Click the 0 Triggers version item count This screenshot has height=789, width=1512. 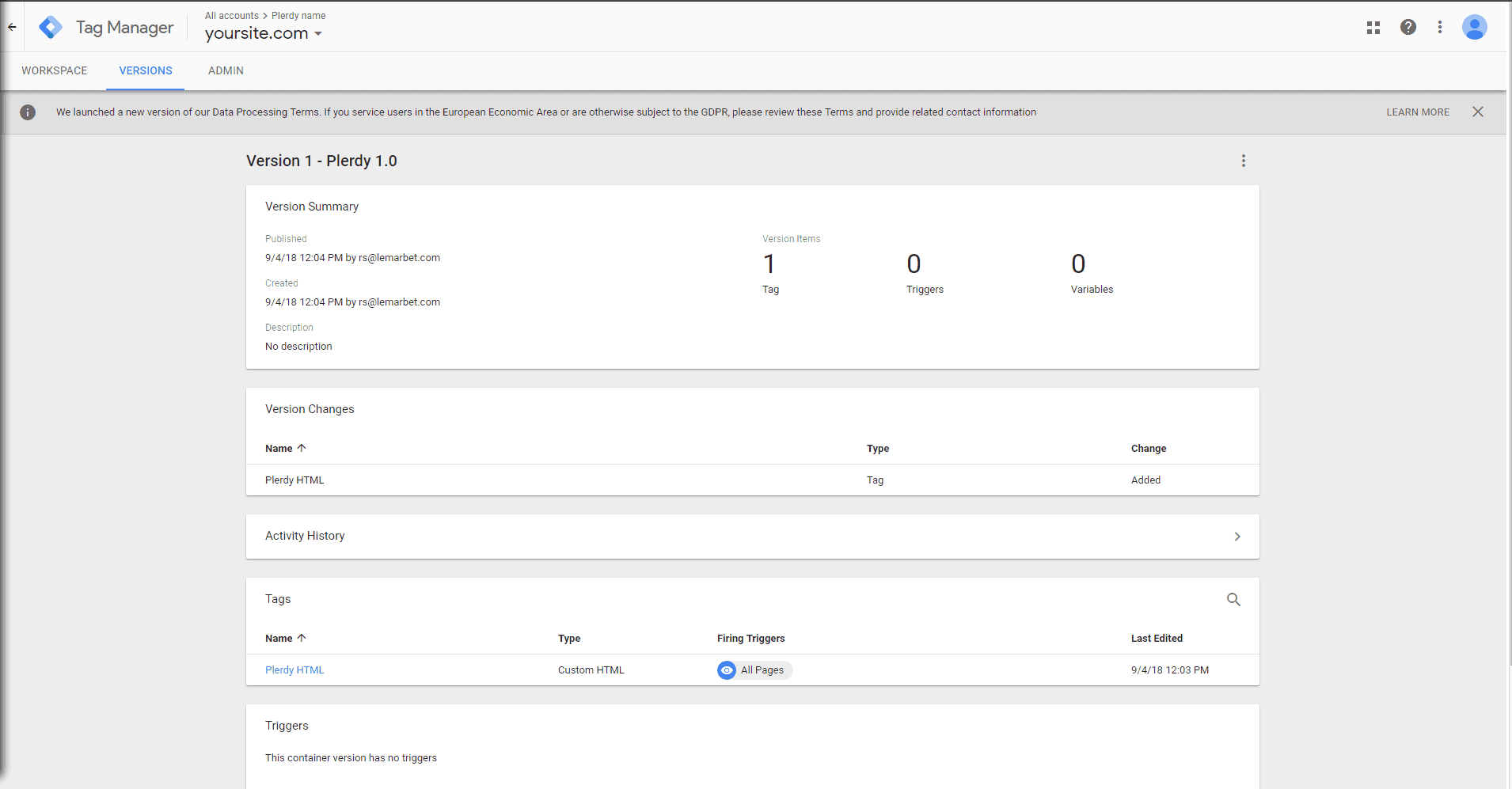tap(925, 273)
